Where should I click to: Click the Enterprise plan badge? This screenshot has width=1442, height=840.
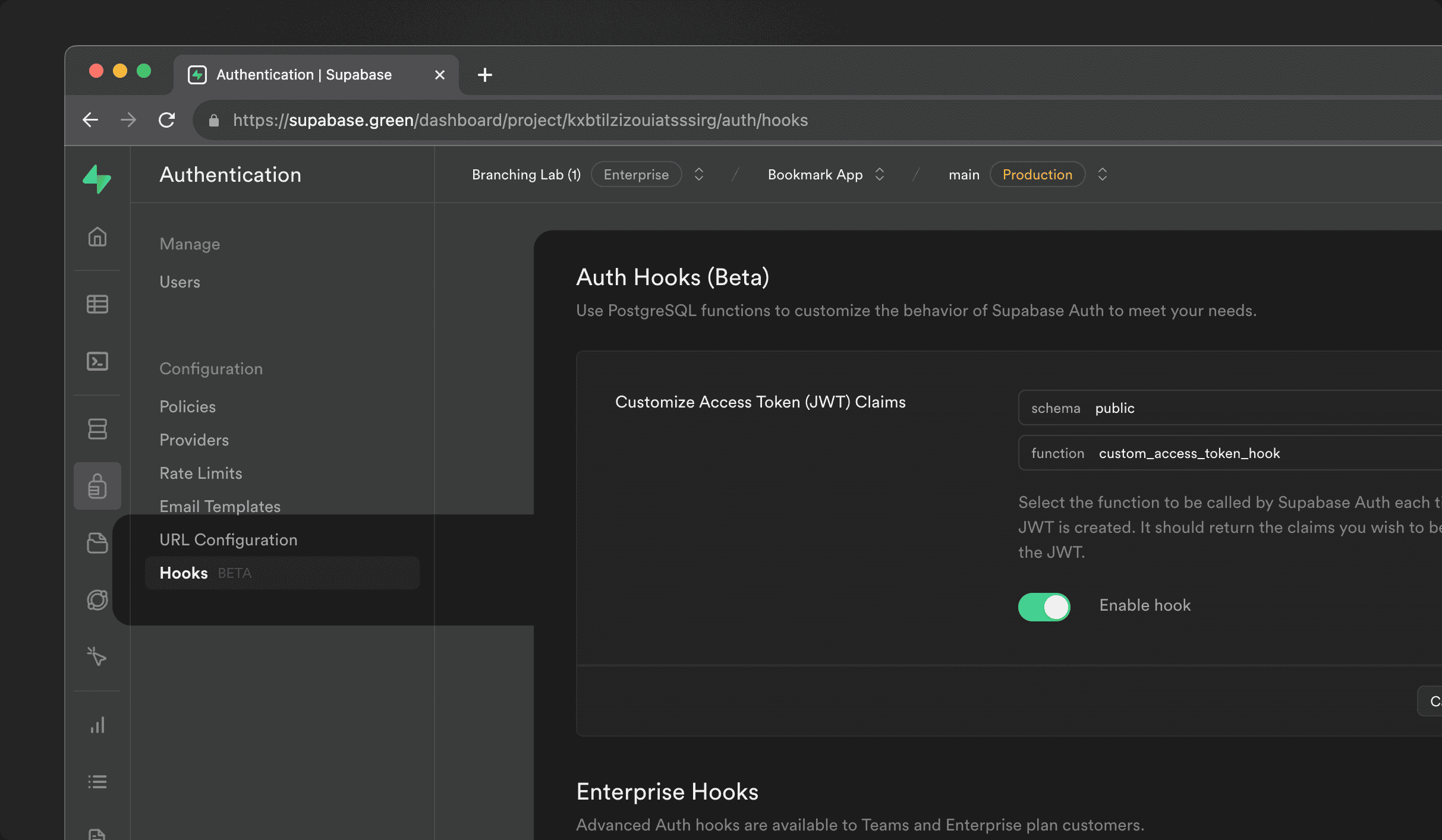tap(636, 175)
